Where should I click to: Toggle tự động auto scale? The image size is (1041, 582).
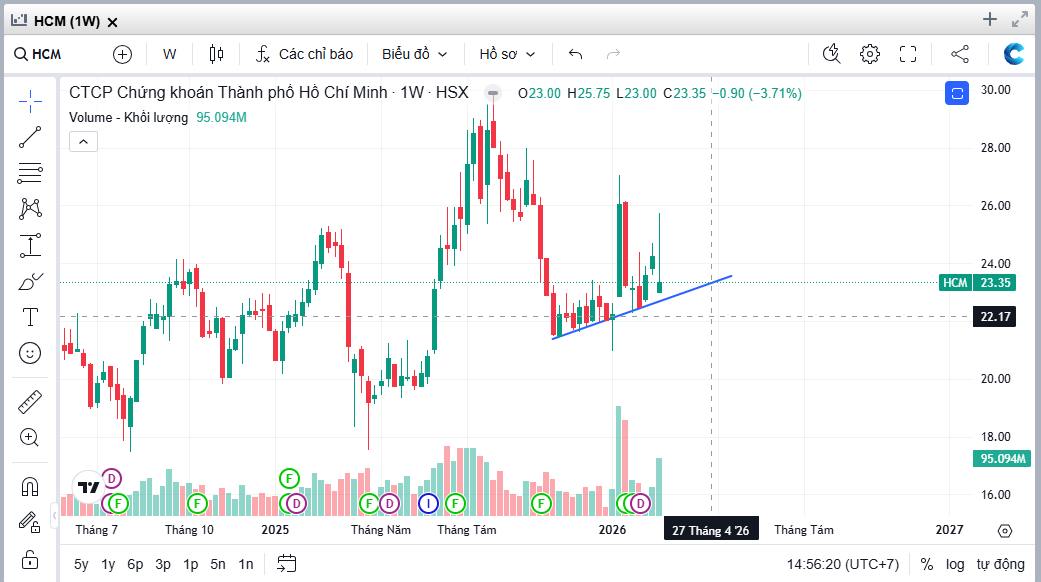(1001, 565)
